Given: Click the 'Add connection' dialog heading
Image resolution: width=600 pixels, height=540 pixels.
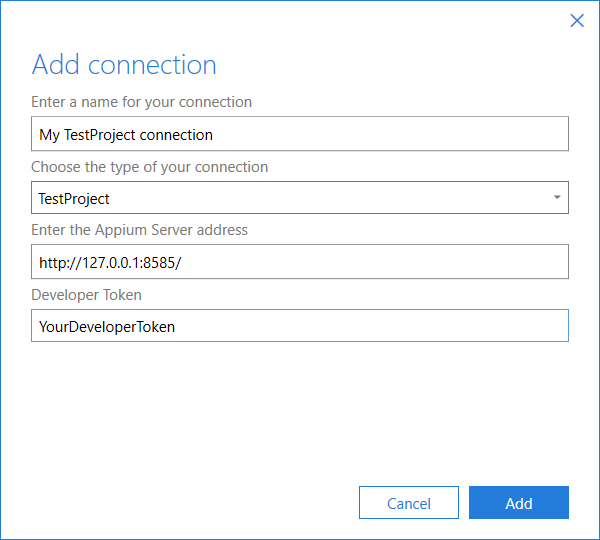Looking at the screenshot, I should click(124, 64).
